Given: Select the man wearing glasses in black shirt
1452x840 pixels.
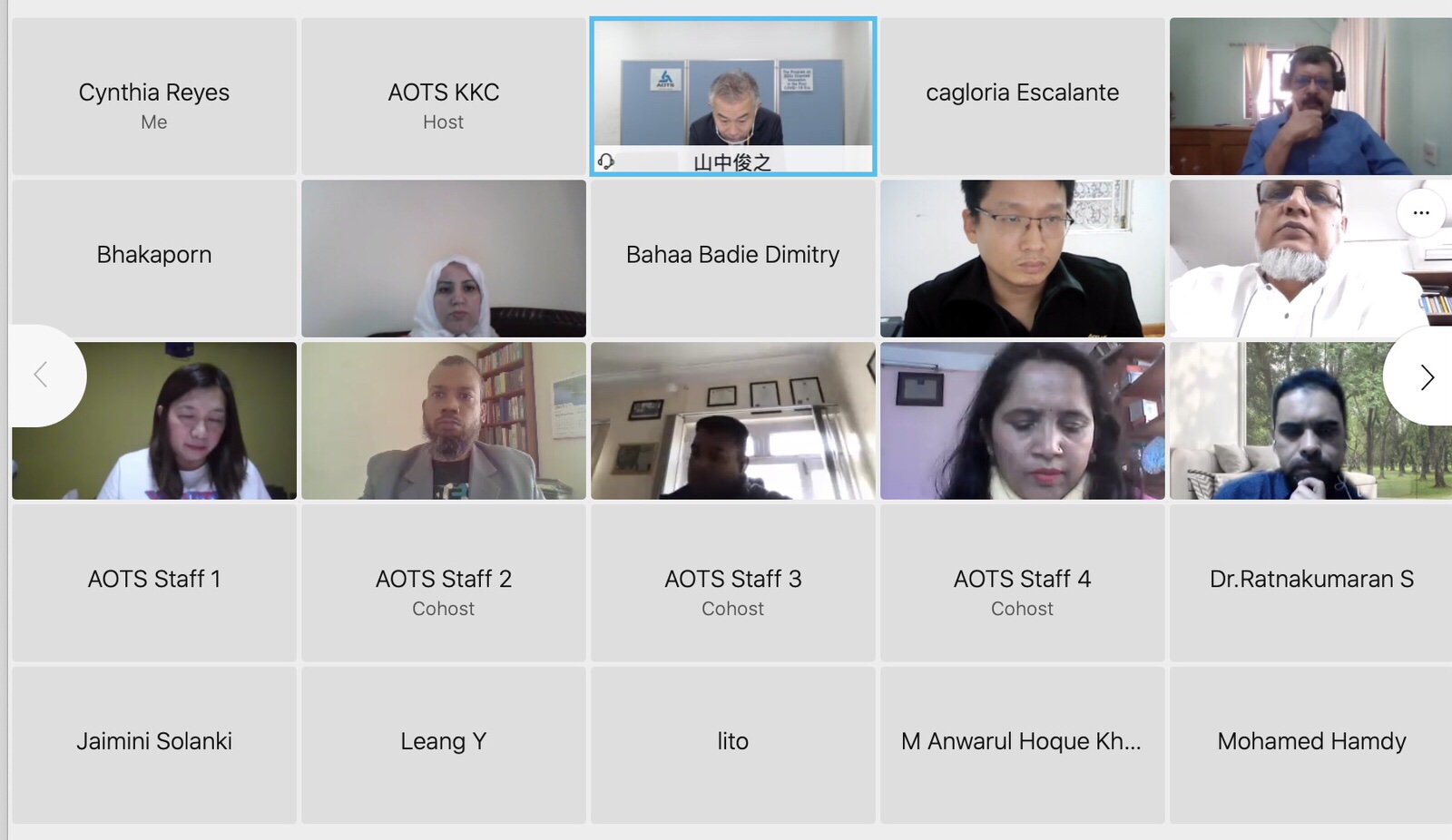Looking at the screenshot, I should (x=1023, y=259).
